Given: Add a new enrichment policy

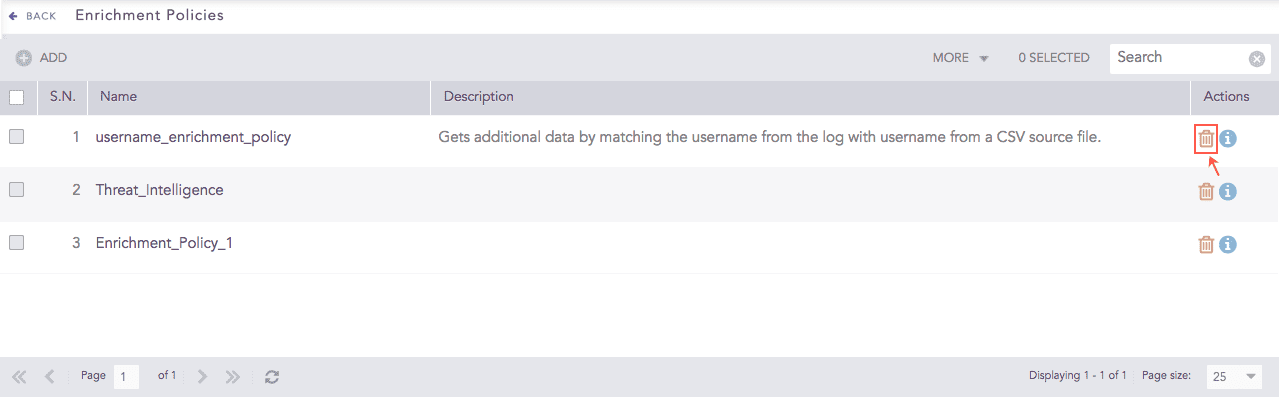Looking at the screenshot, I should (41, 58).
